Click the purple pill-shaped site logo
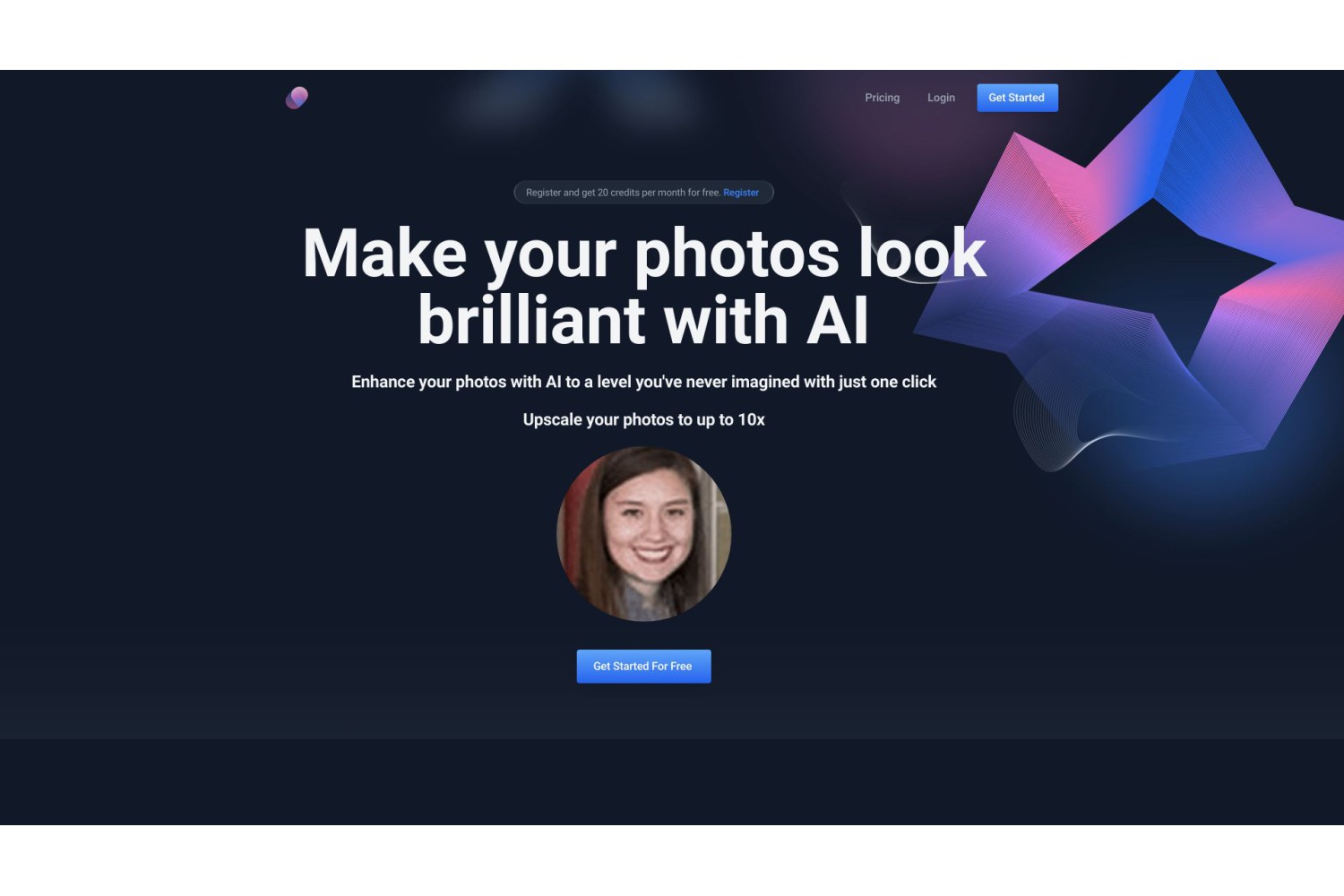 (x=297, y=98)
